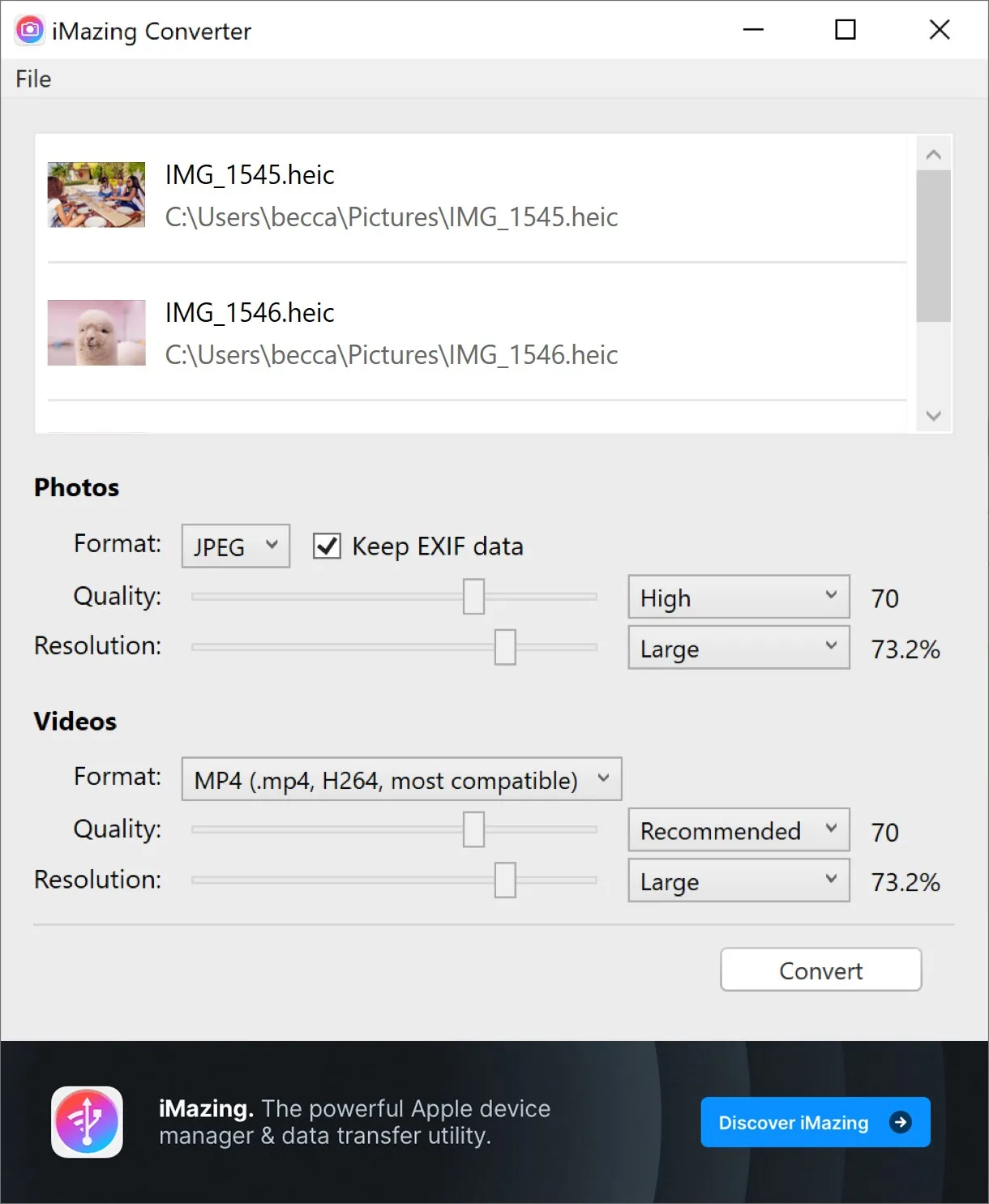Click the Videos Resolution slider handle

(505, 880)
